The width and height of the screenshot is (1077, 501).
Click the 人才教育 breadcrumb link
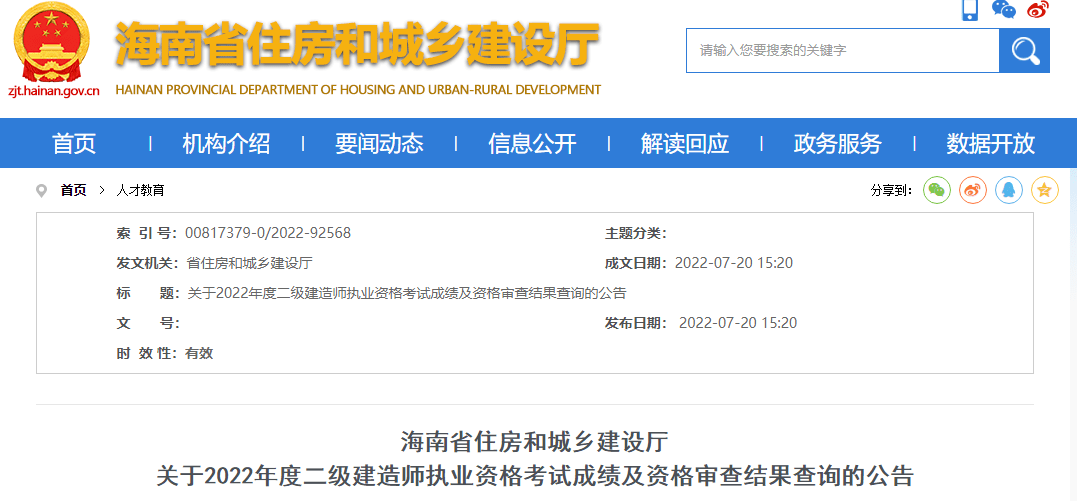pyautogui.click(x=140, y=190)
